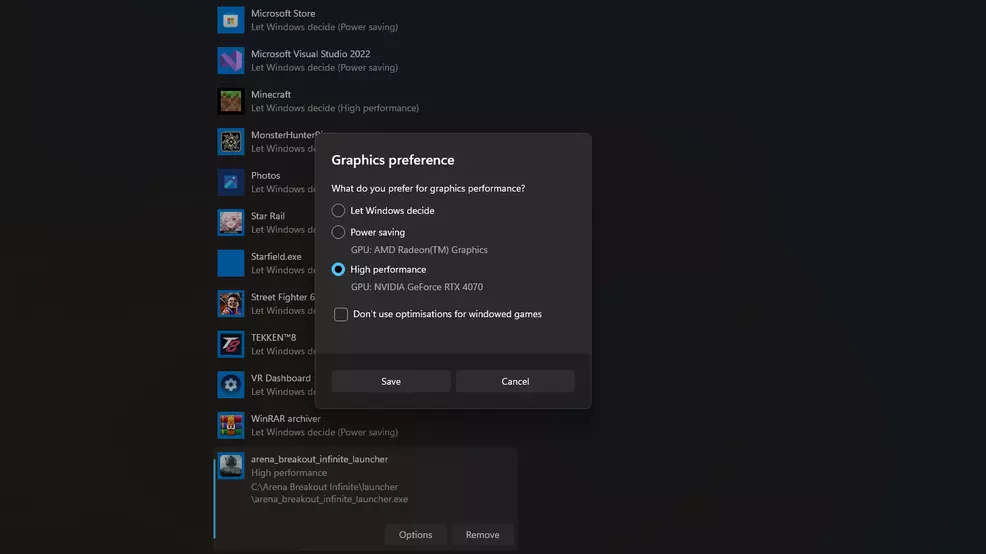Viewport: 986px width, 554px height.
Task: Remove arena_breakout_infinite_launcher from the list
Action: tap(482, 535)
